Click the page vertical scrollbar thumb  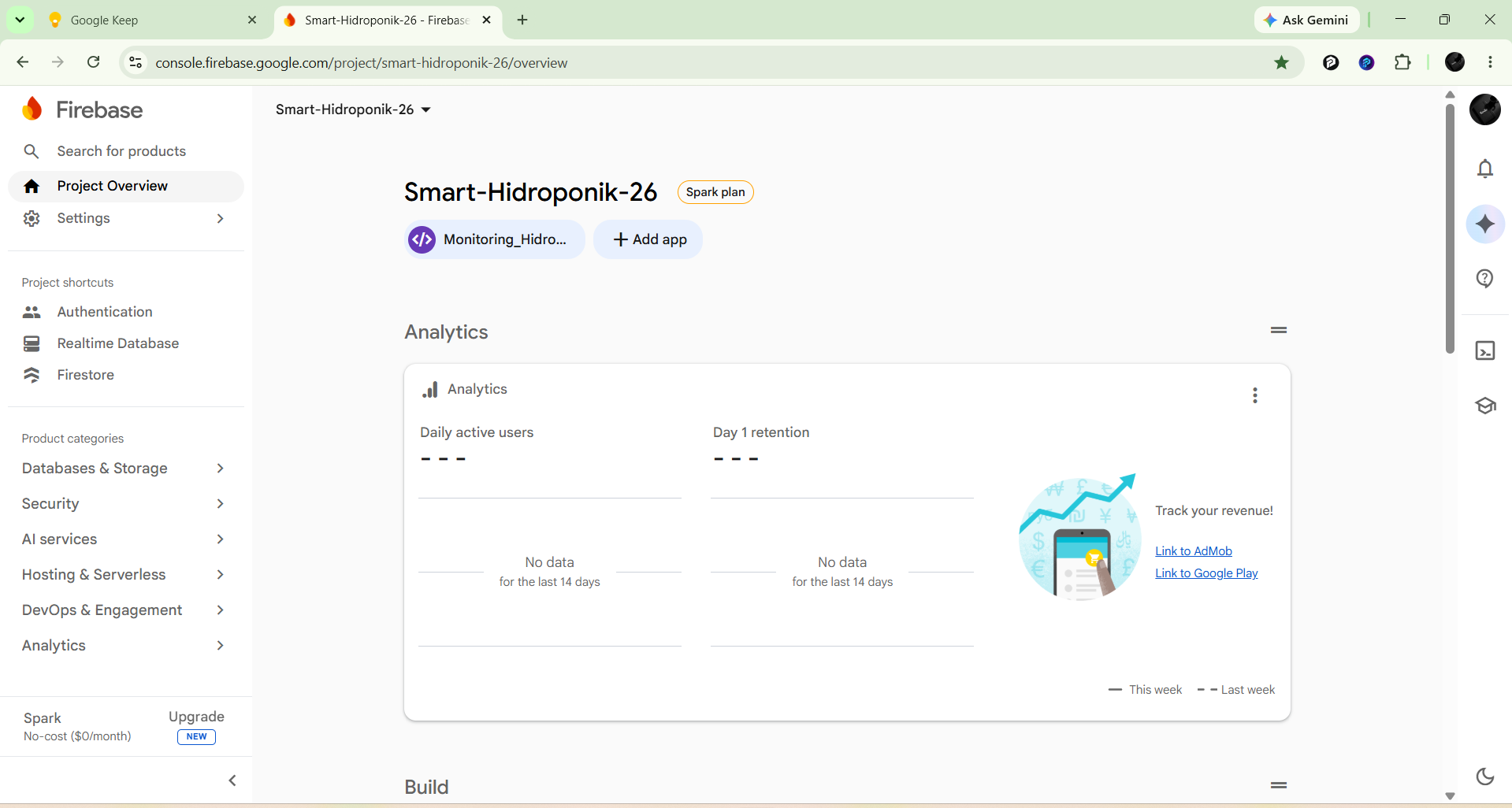[1450, 228]
